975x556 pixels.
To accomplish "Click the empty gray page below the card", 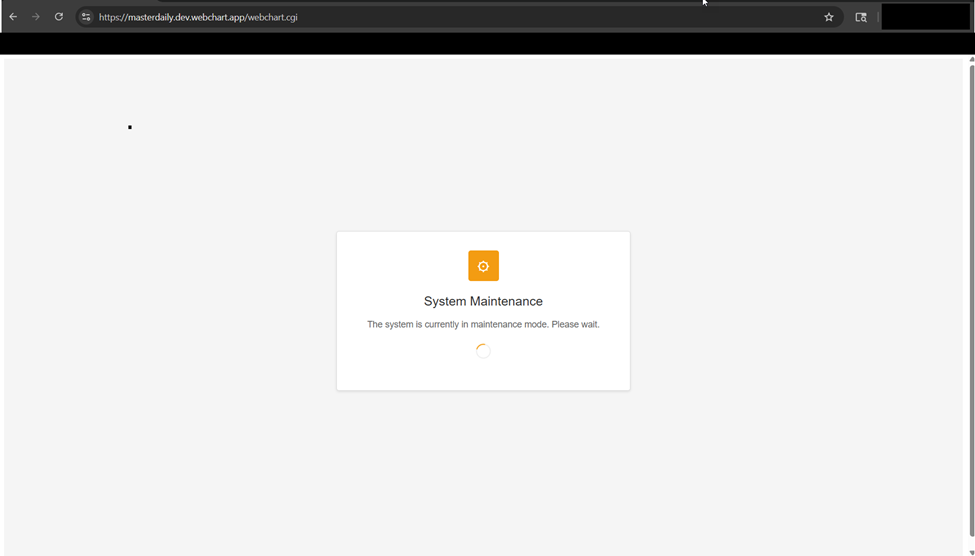I will pos(483,470).
